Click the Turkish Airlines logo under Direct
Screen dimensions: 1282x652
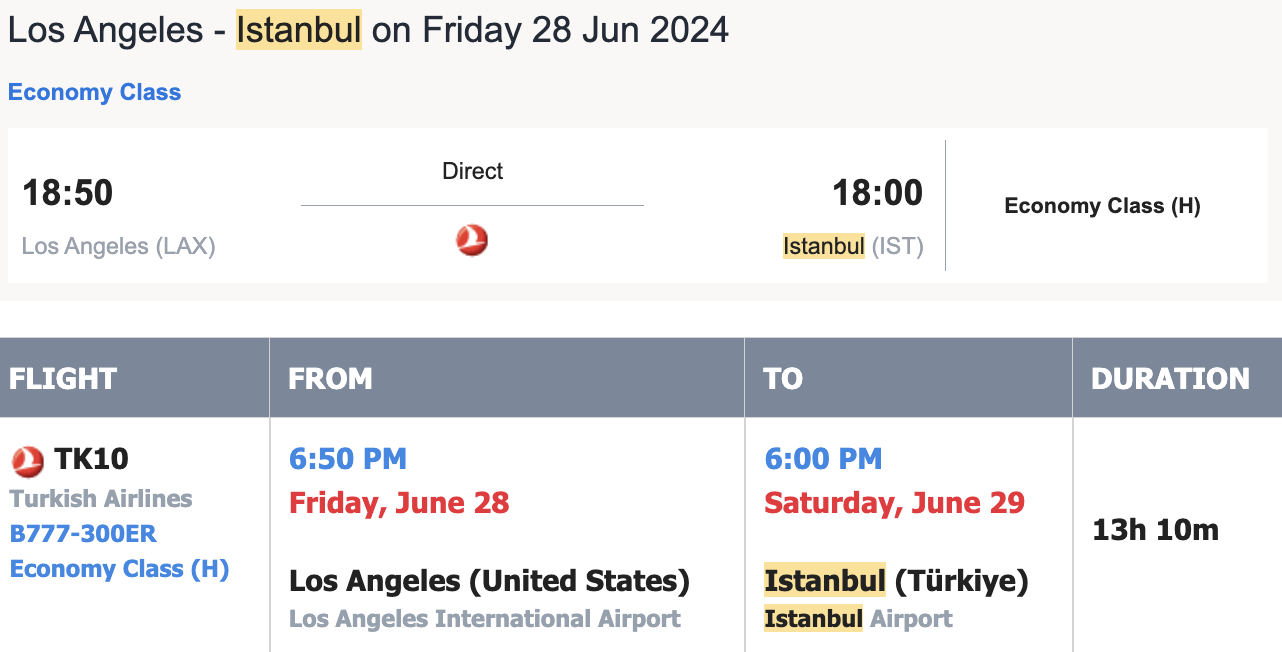click(472, 240)
